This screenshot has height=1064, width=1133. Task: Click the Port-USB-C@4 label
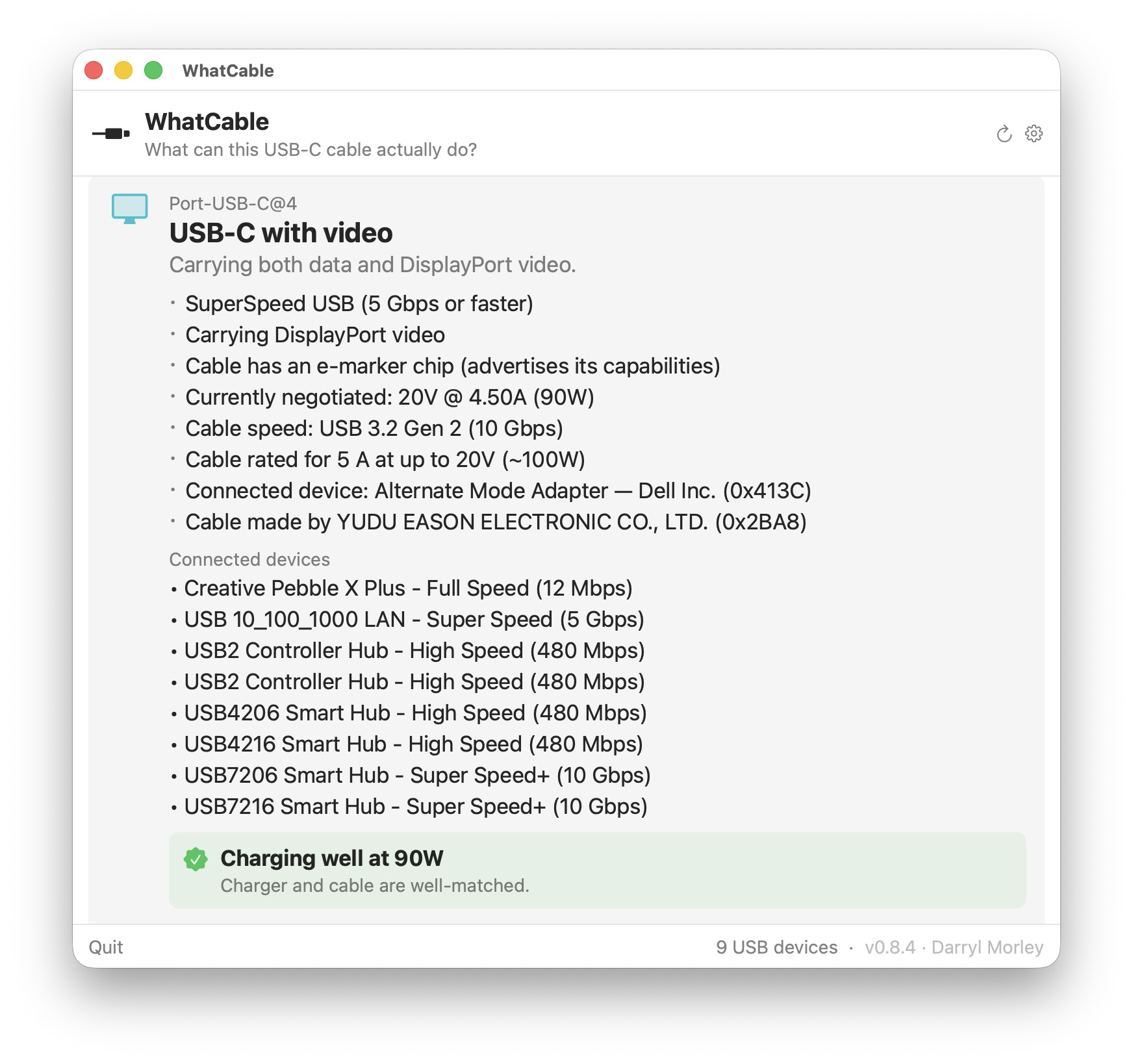(x=233, y=204)
